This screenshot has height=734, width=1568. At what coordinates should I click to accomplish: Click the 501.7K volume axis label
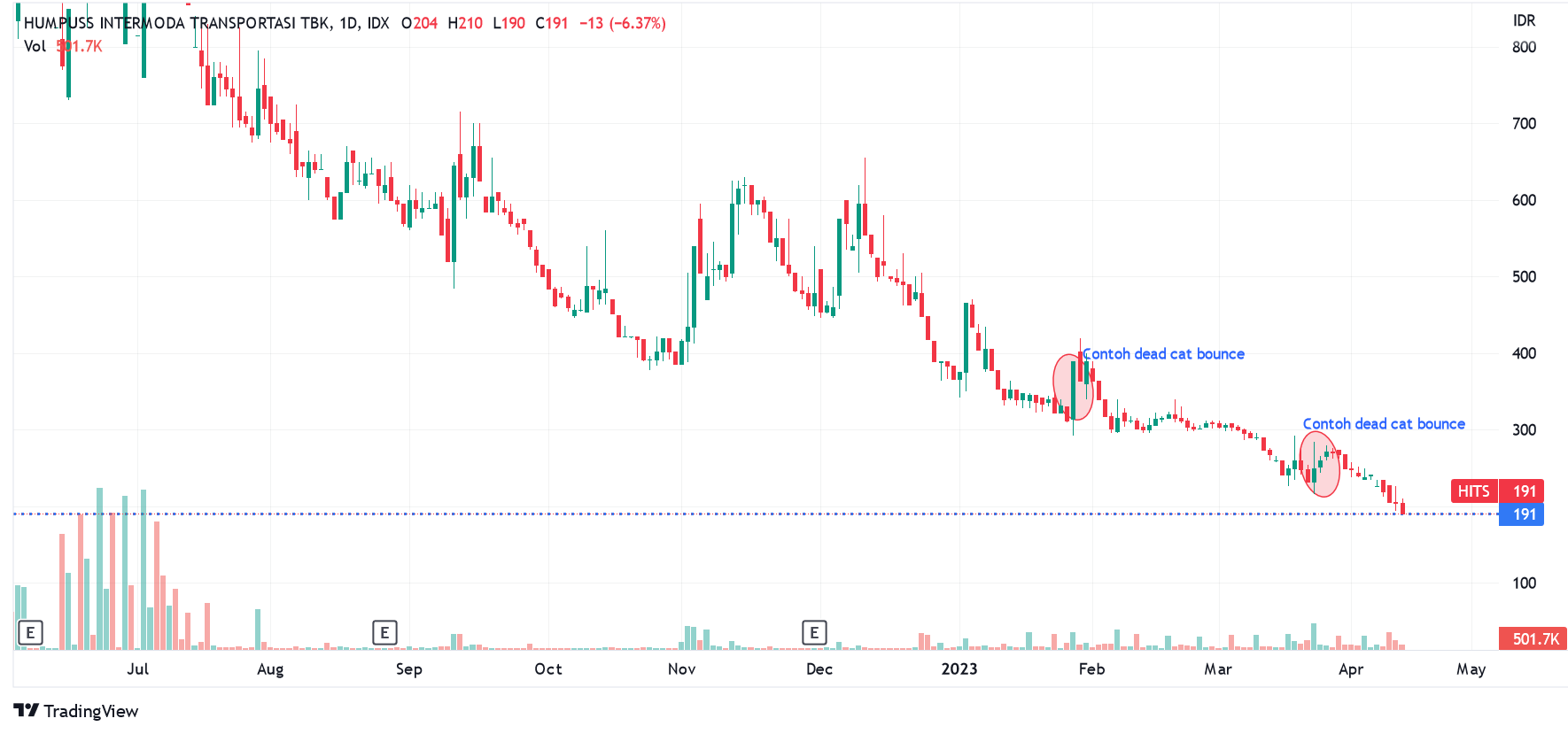[x=1533, y=638]
